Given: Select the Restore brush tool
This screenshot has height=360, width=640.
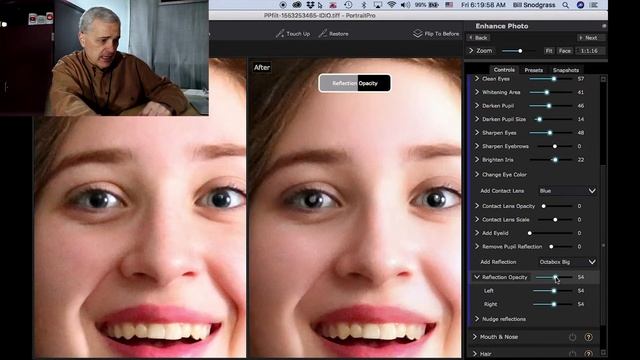Looking at the screenshot, I should pyautogui.click(x=333, y=34).
